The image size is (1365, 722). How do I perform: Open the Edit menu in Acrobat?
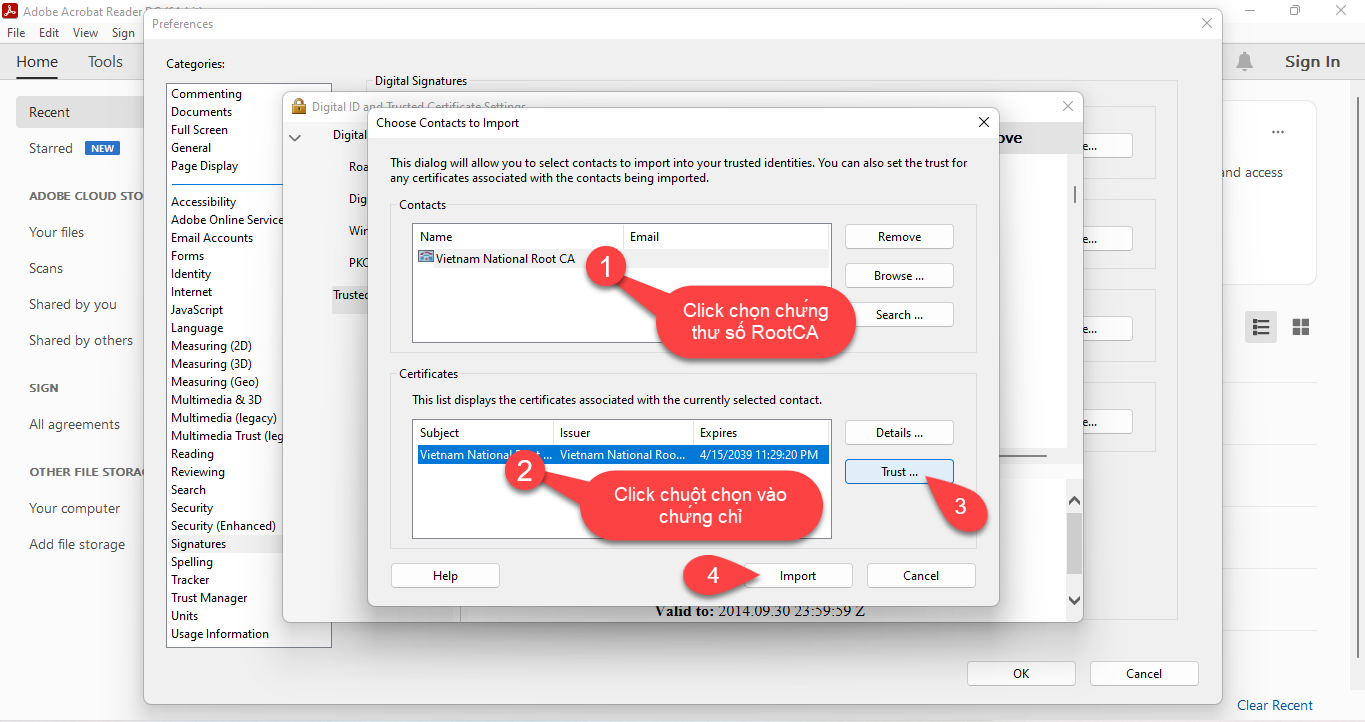(49, 33)
